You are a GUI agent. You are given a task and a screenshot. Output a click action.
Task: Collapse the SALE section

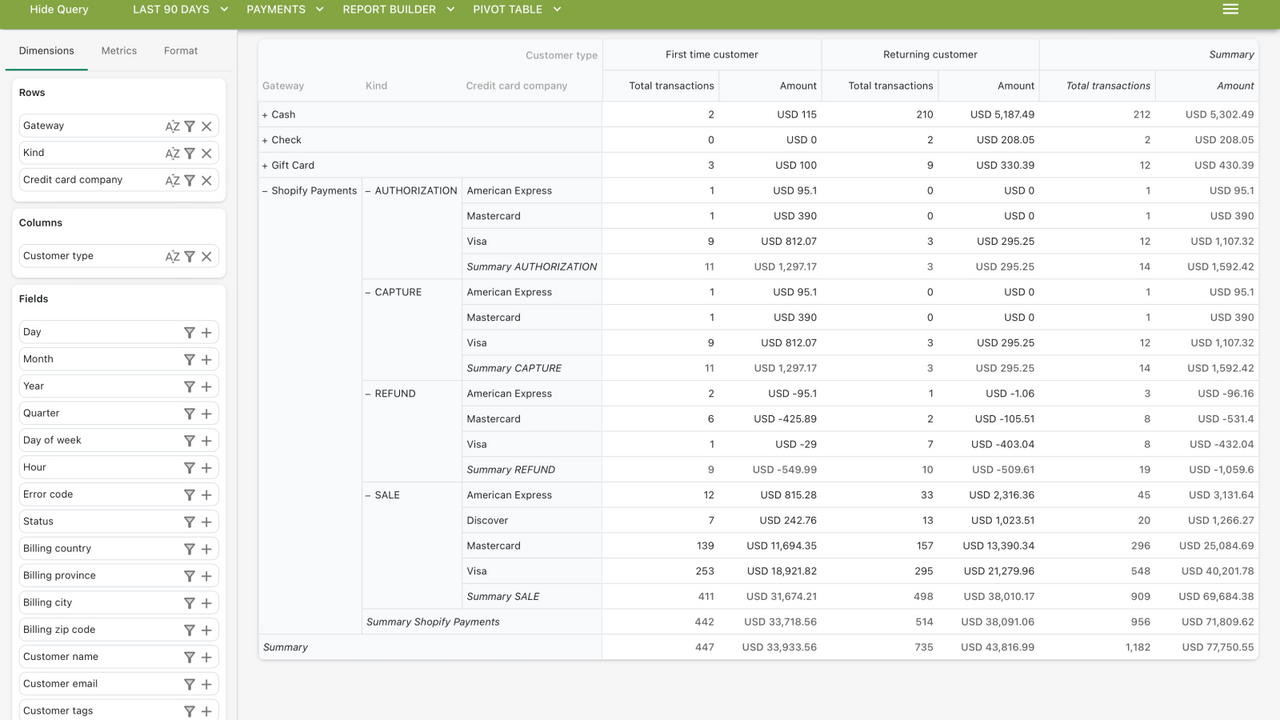click(366, 494)
